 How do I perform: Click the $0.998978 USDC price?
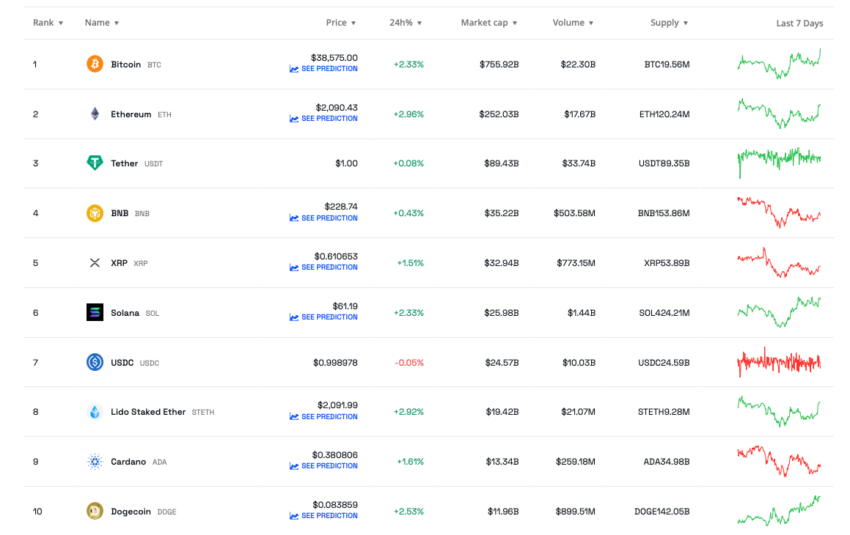pyautogui.click(x=335, y=363)
